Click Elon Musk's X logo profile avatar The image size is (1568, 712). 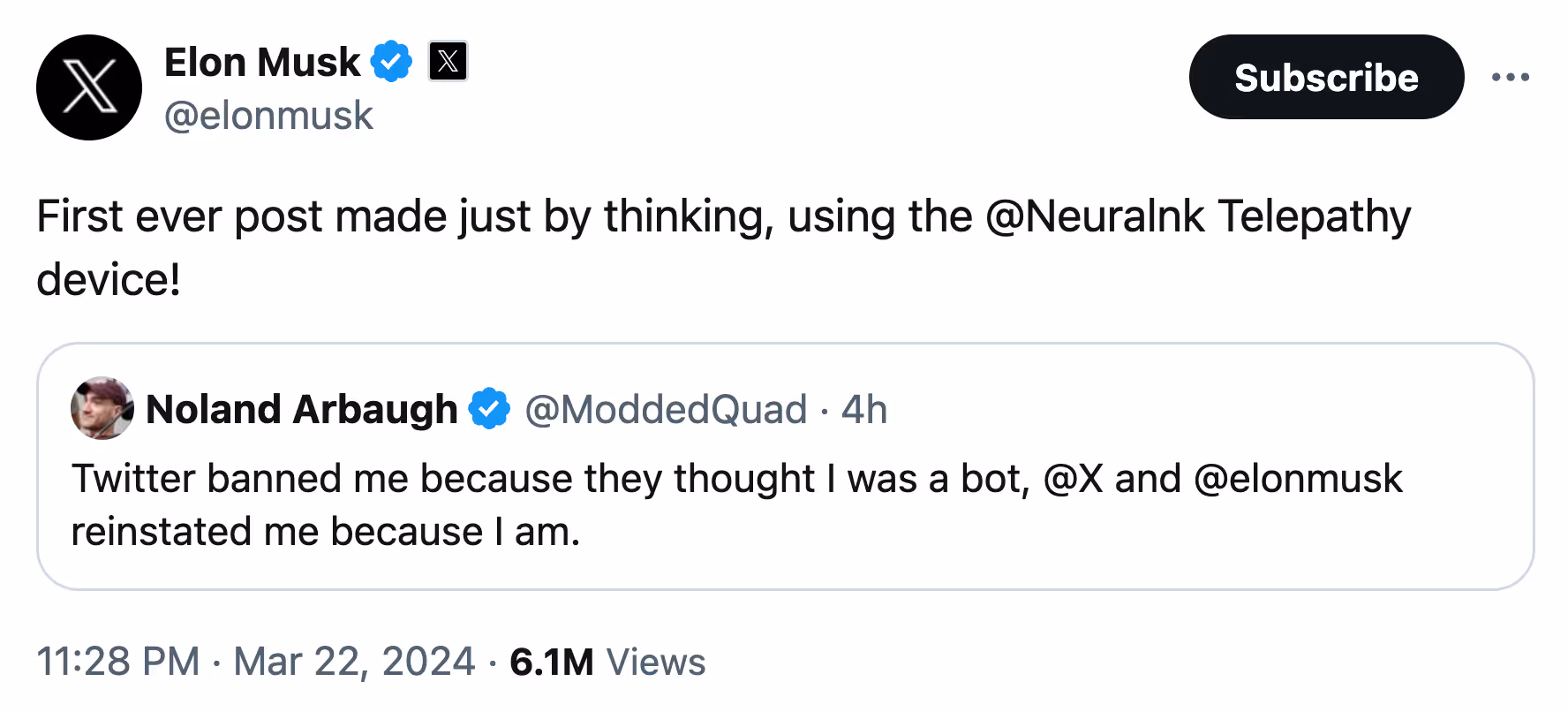pos(88,87)
